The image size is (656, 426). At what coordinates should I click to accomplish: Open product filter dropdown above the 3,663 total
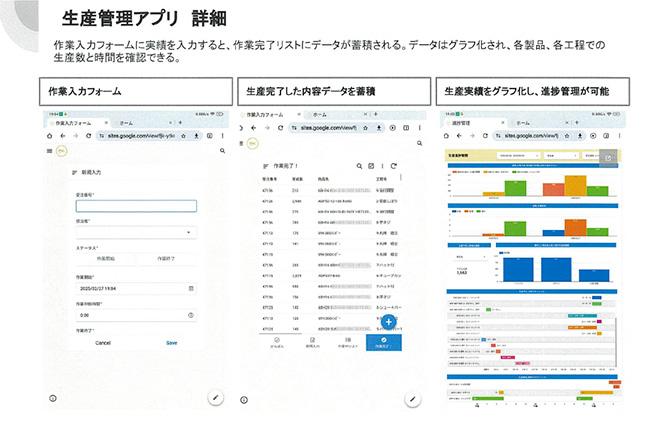(x=472, y=257)
